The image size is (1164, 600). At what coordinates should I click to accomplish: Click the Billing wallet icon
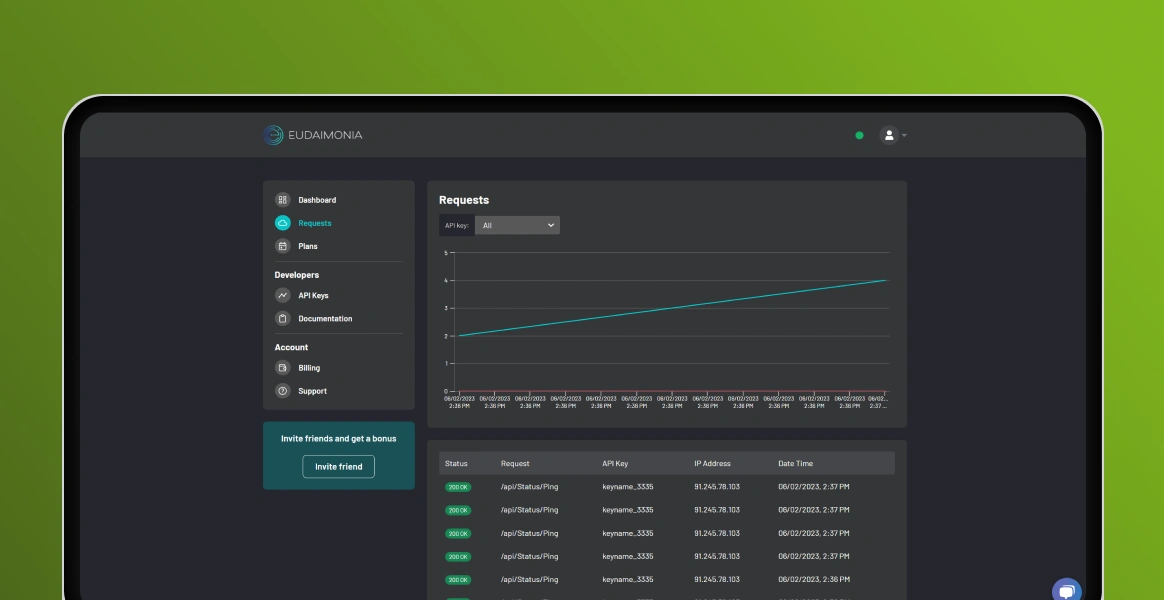pos(282,368)
